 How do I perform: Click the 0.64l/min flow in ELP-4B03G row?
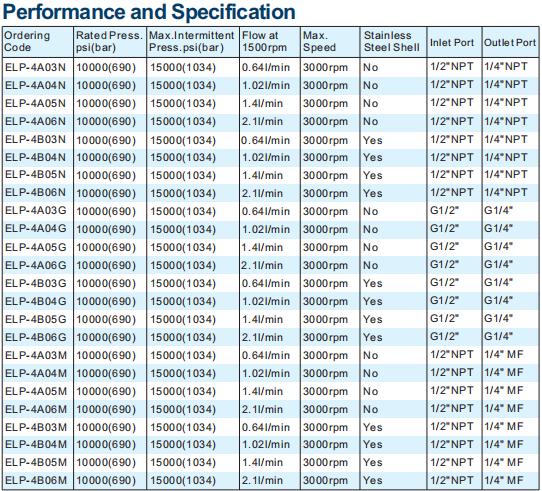pos(265,283)
